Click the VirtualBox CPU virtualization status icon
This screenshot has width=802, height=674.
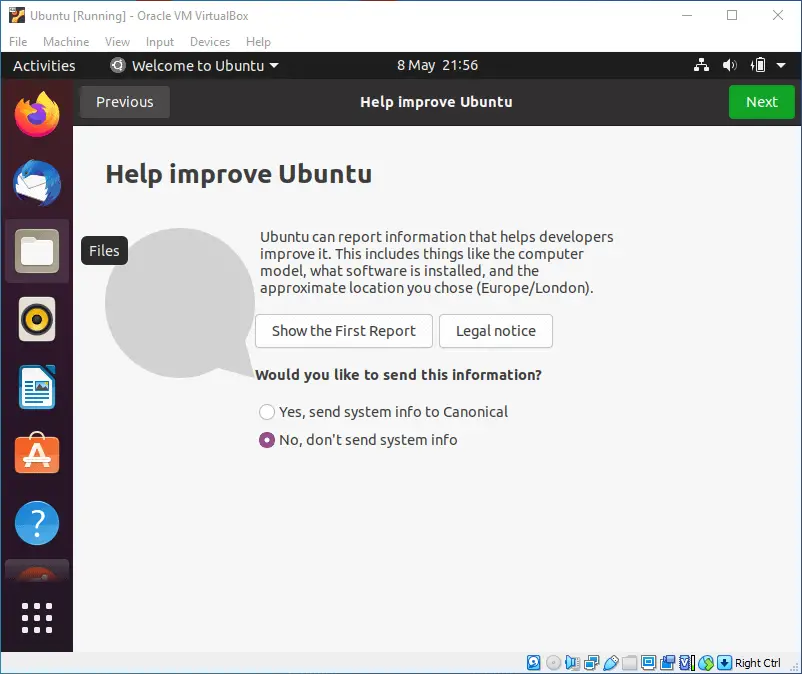tap(686, 663)
